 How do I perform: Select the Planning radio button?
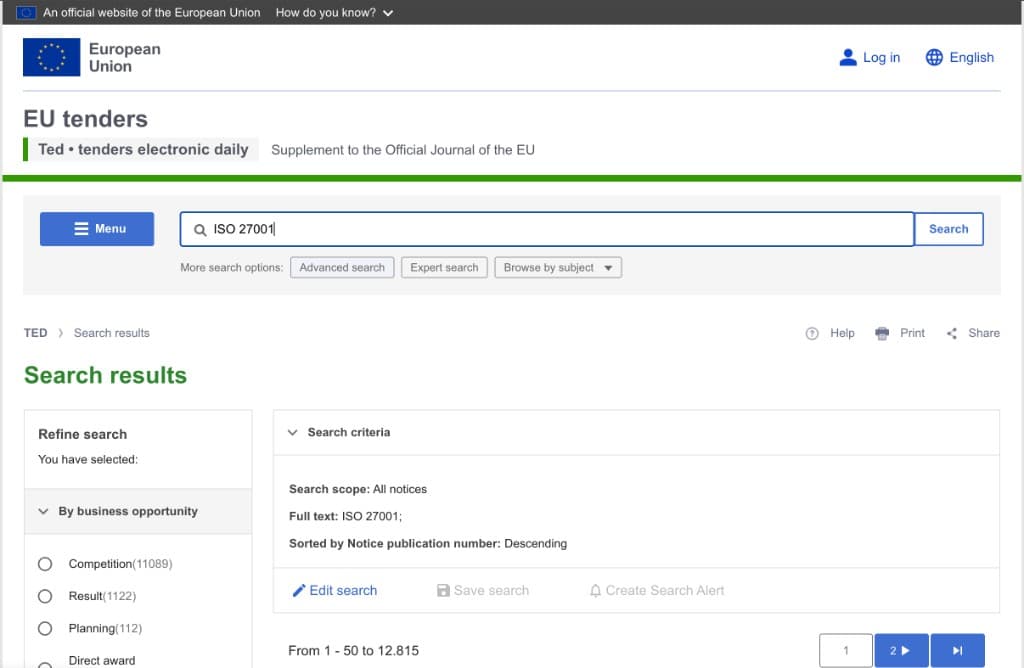pos(45,628)
